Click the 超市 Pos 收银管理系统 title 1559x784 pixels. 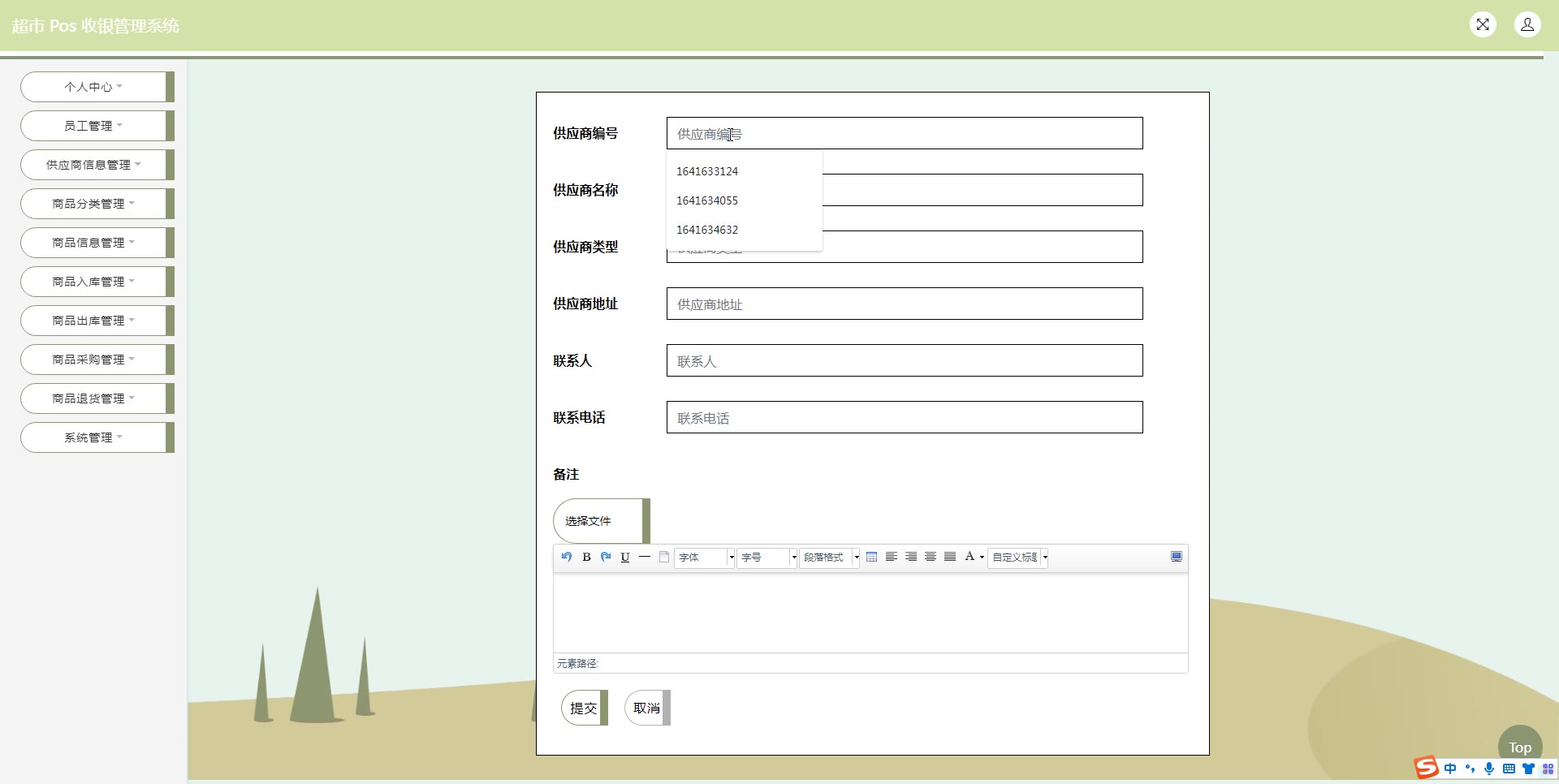click(95, 26)
